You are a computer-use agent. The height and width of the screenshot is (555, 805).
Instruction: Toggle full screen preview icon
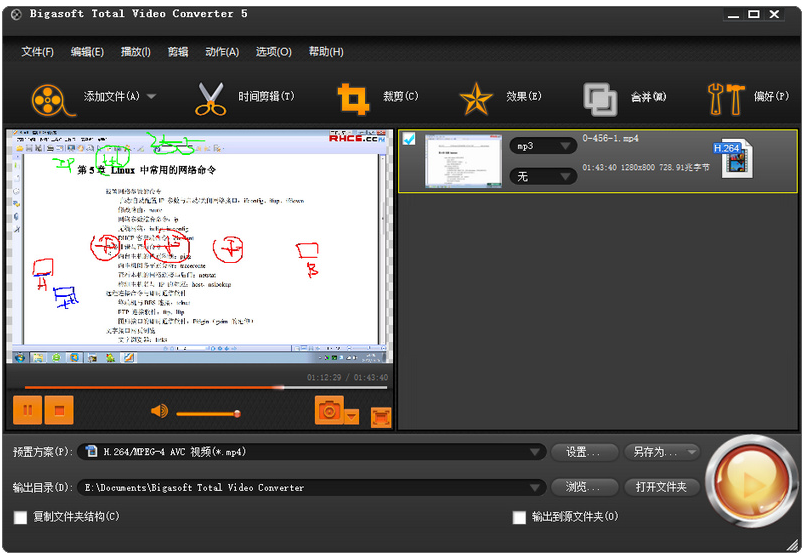(x=381, y=417)
